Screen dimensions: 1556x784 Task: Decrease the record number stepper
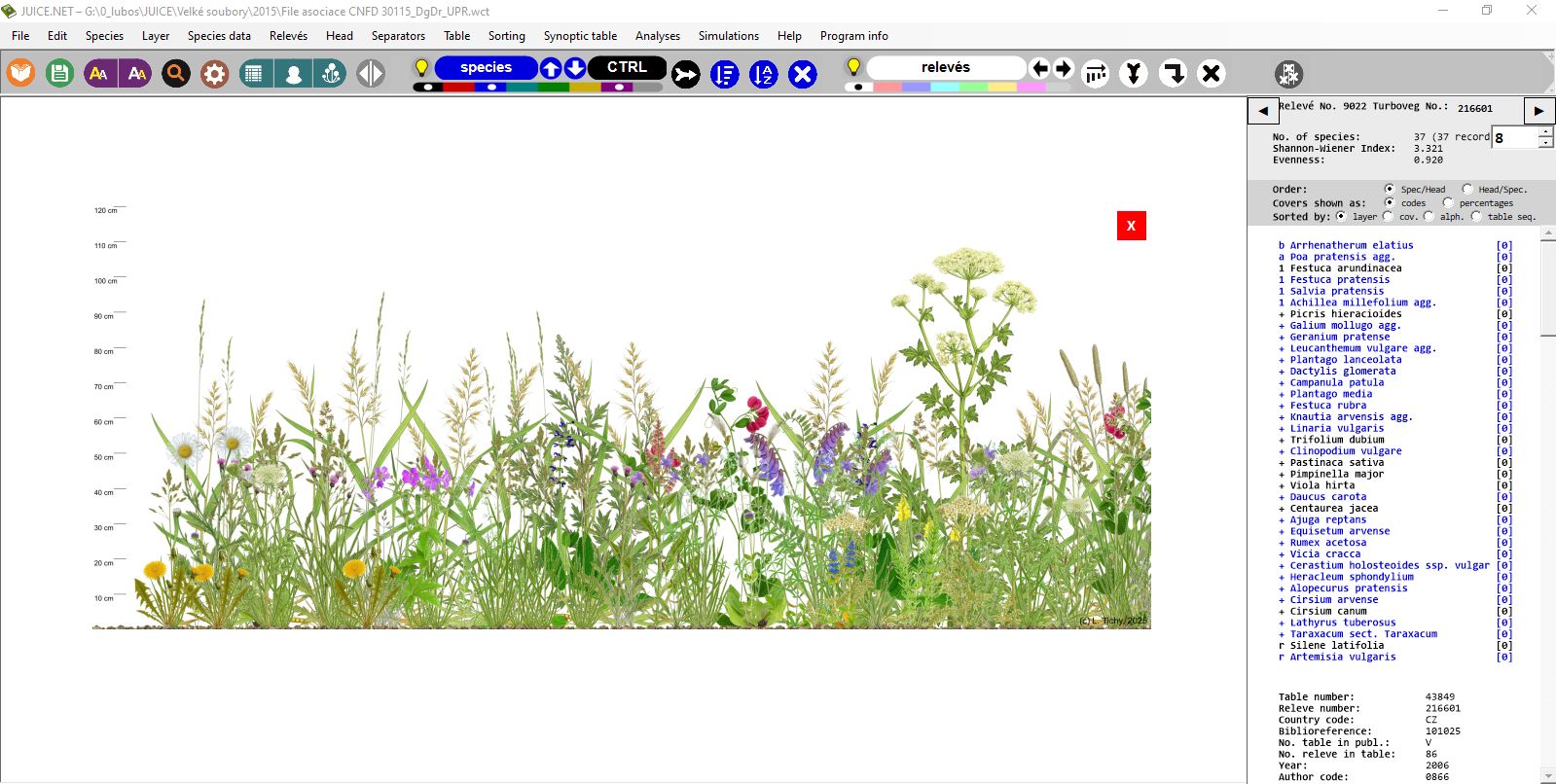1546,143
